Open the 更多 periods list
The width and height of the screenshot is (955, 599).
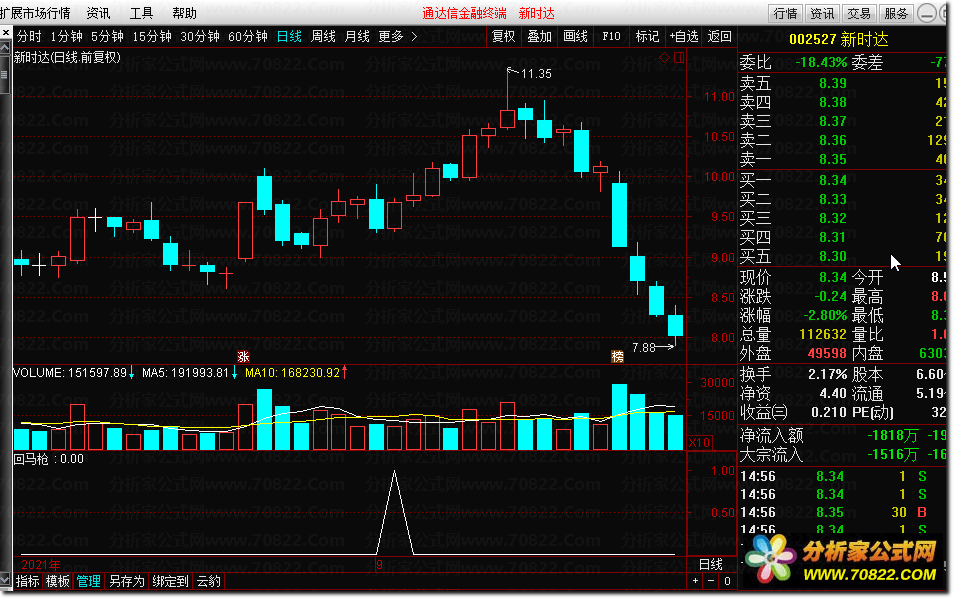pyautogui.click(x=391, y=37)
